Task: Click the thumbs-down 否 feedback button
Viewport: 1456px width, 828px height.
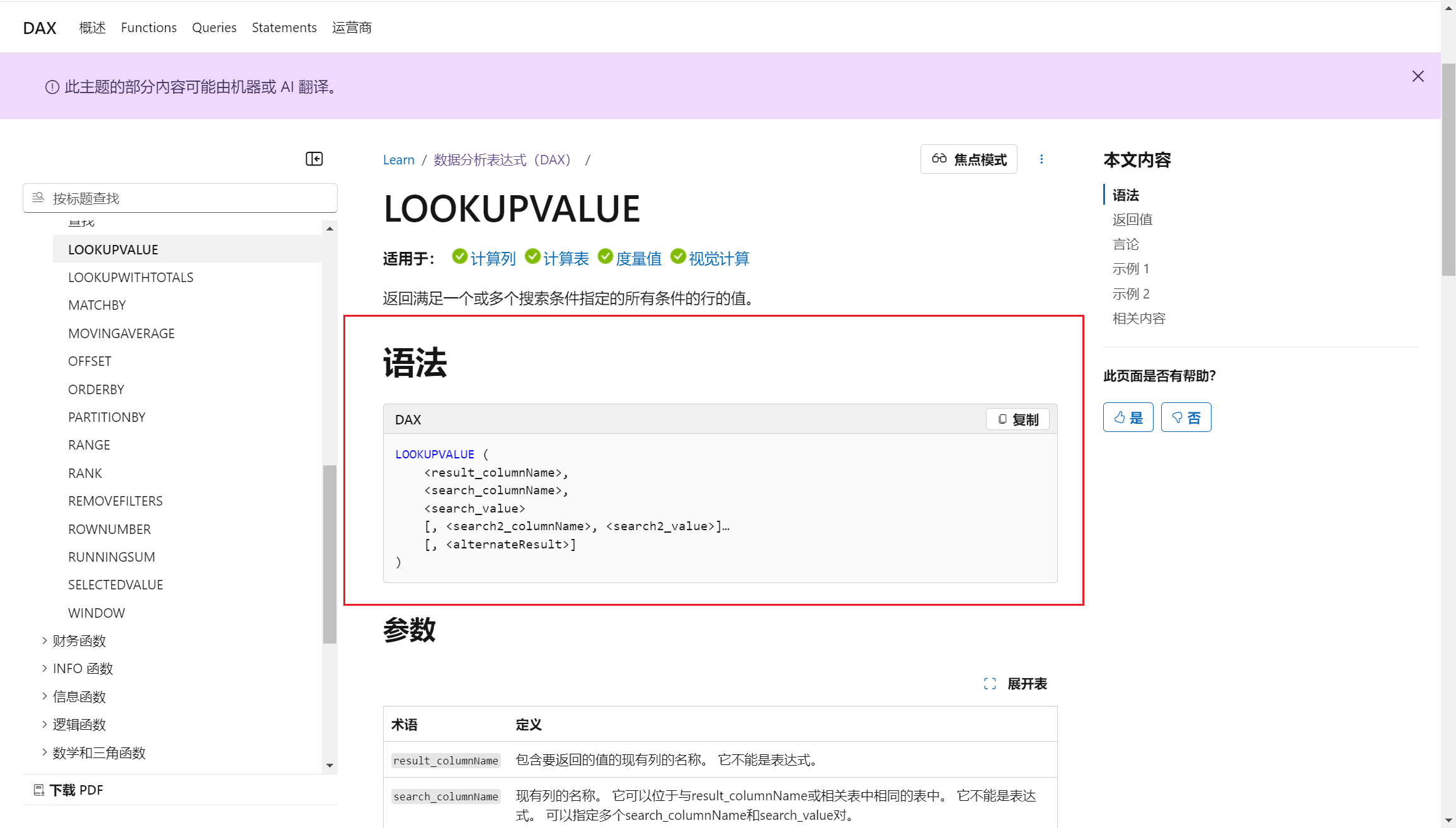Action: tap(1186, 417)
